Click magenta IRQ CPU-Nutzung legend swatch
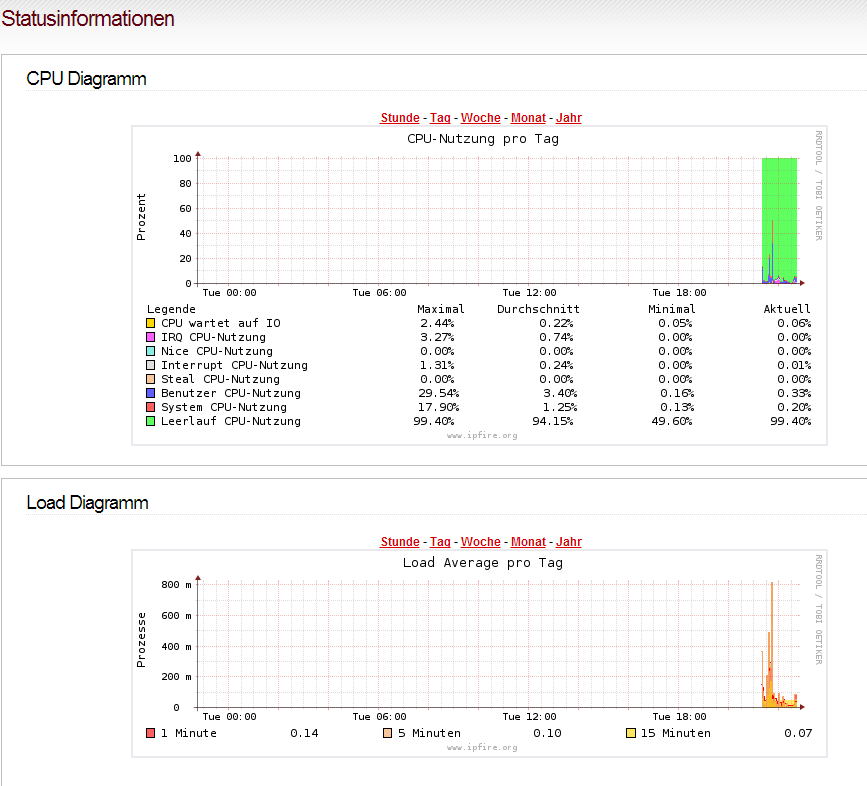The width and height of the screenshot is (867, 786). click(x=150, y=337)
